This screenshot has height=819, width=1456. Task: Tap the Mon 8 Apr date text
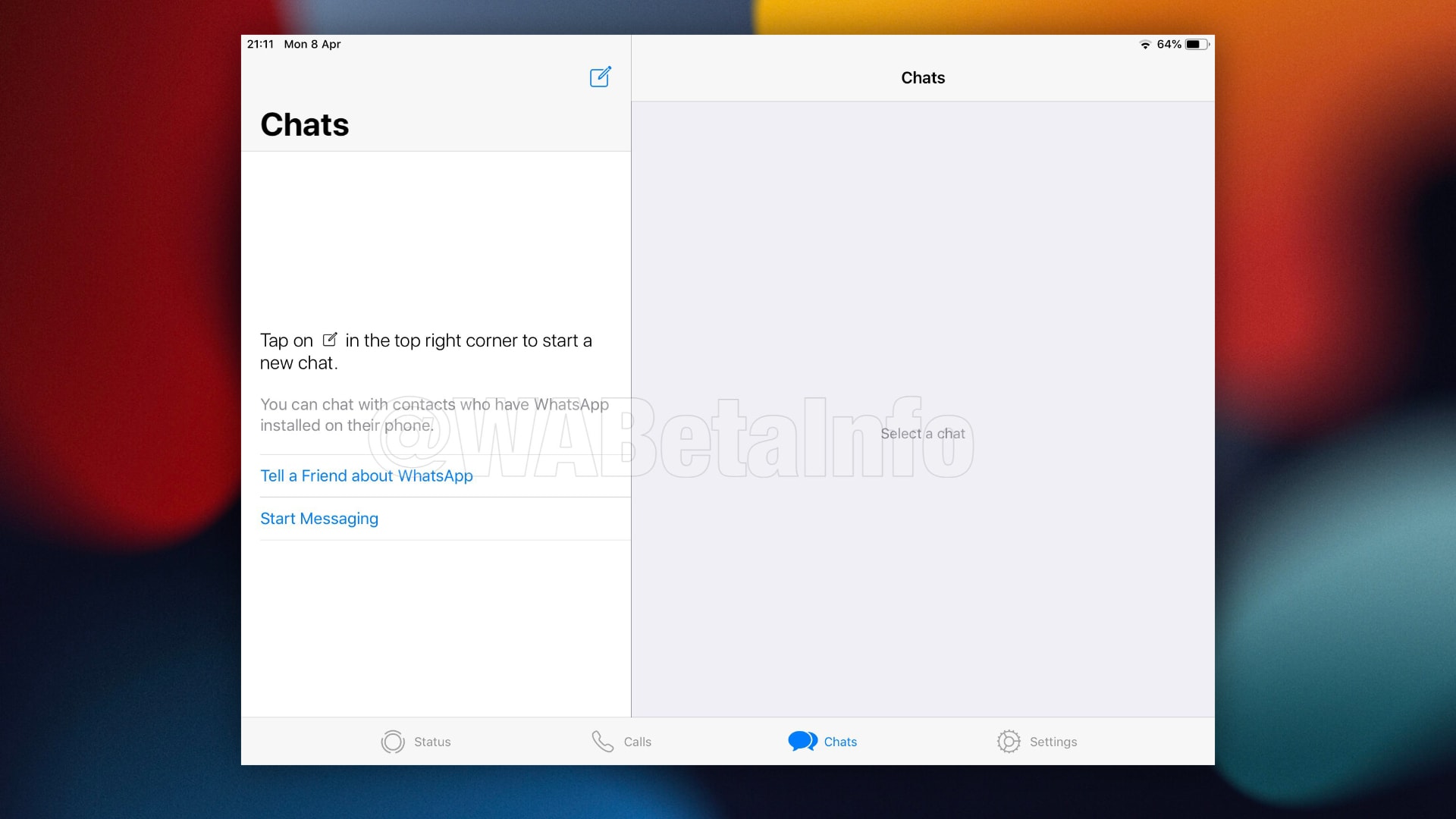coord(312,44)
